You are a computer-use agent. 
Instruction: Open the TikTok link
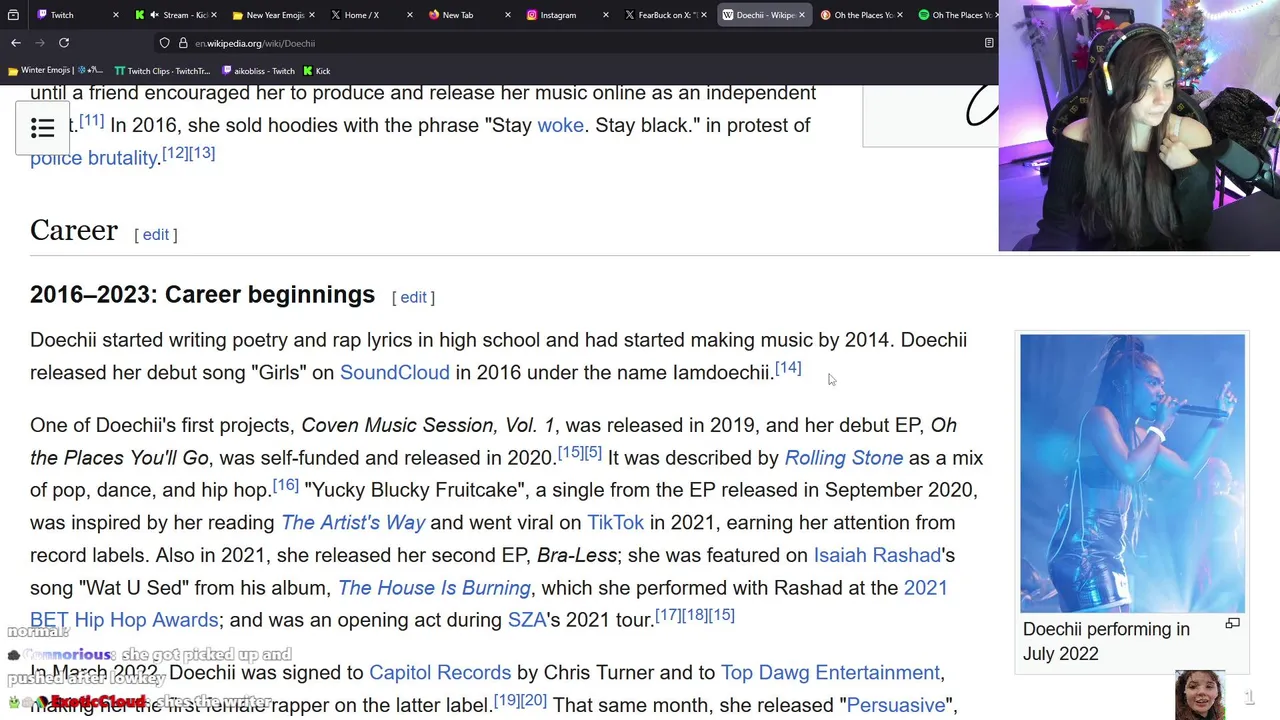[x=615, y=523]
